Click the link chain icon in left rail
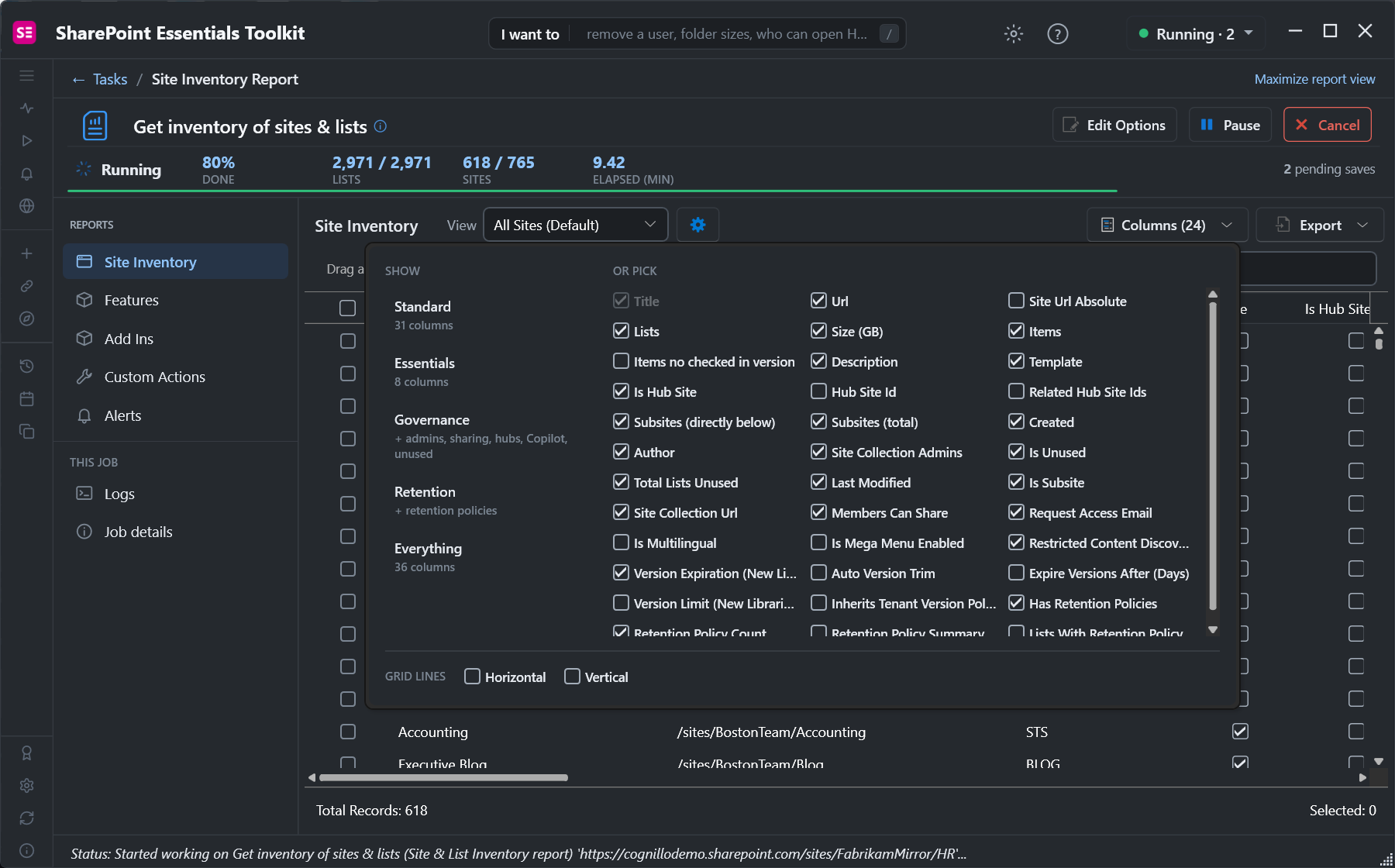 pyautogui.click(x=26, y=286)
